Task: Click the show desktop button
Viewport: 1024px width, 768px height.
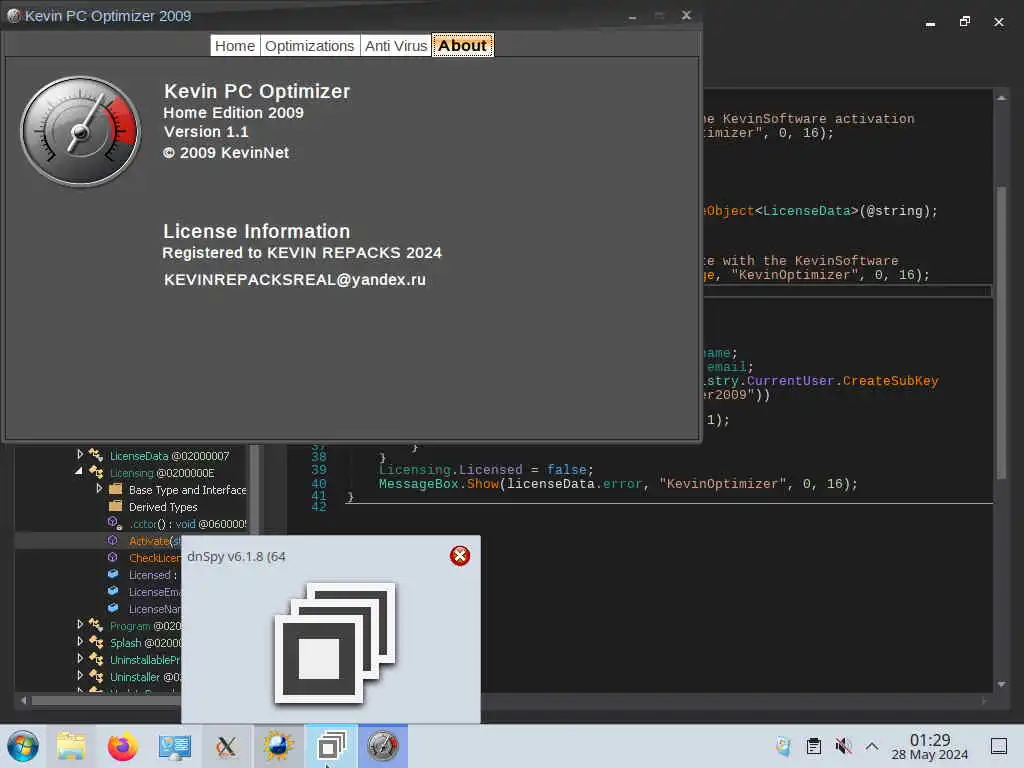Action: [999, 746]
